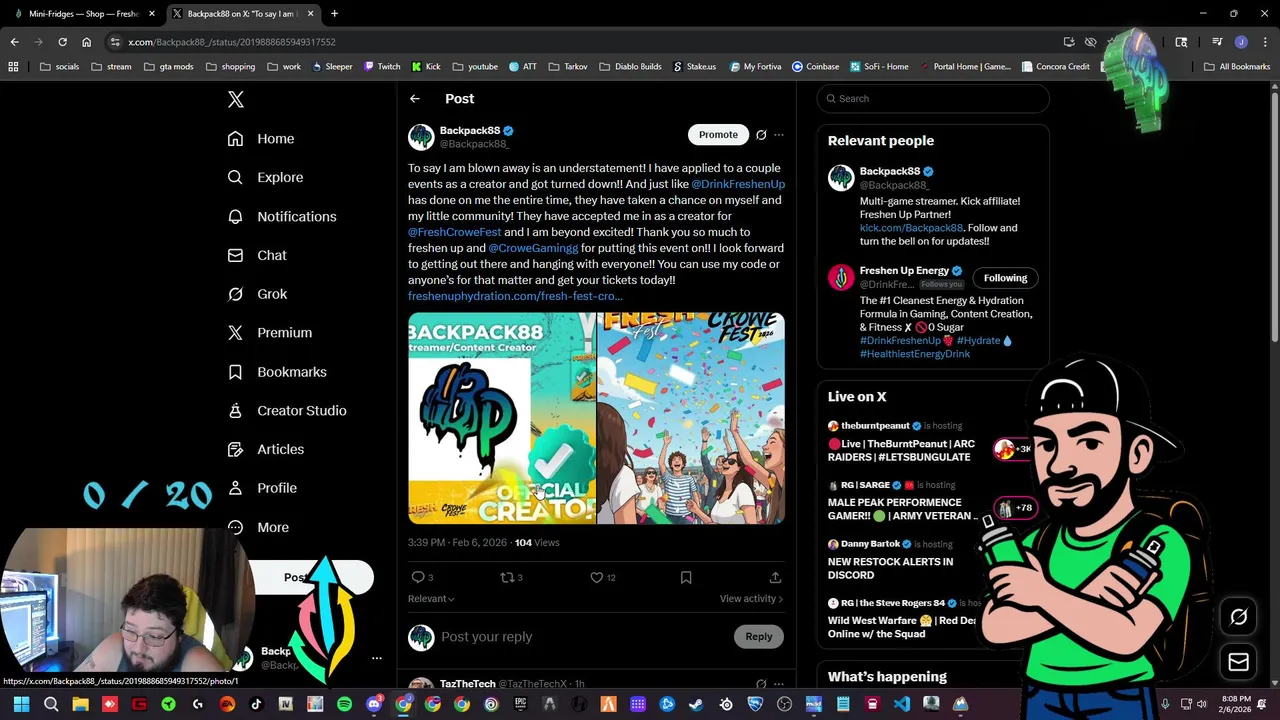This screenshot has width=1280, height=720.
Task: Open the shopping bookmark folder
Action: [230, 67]
